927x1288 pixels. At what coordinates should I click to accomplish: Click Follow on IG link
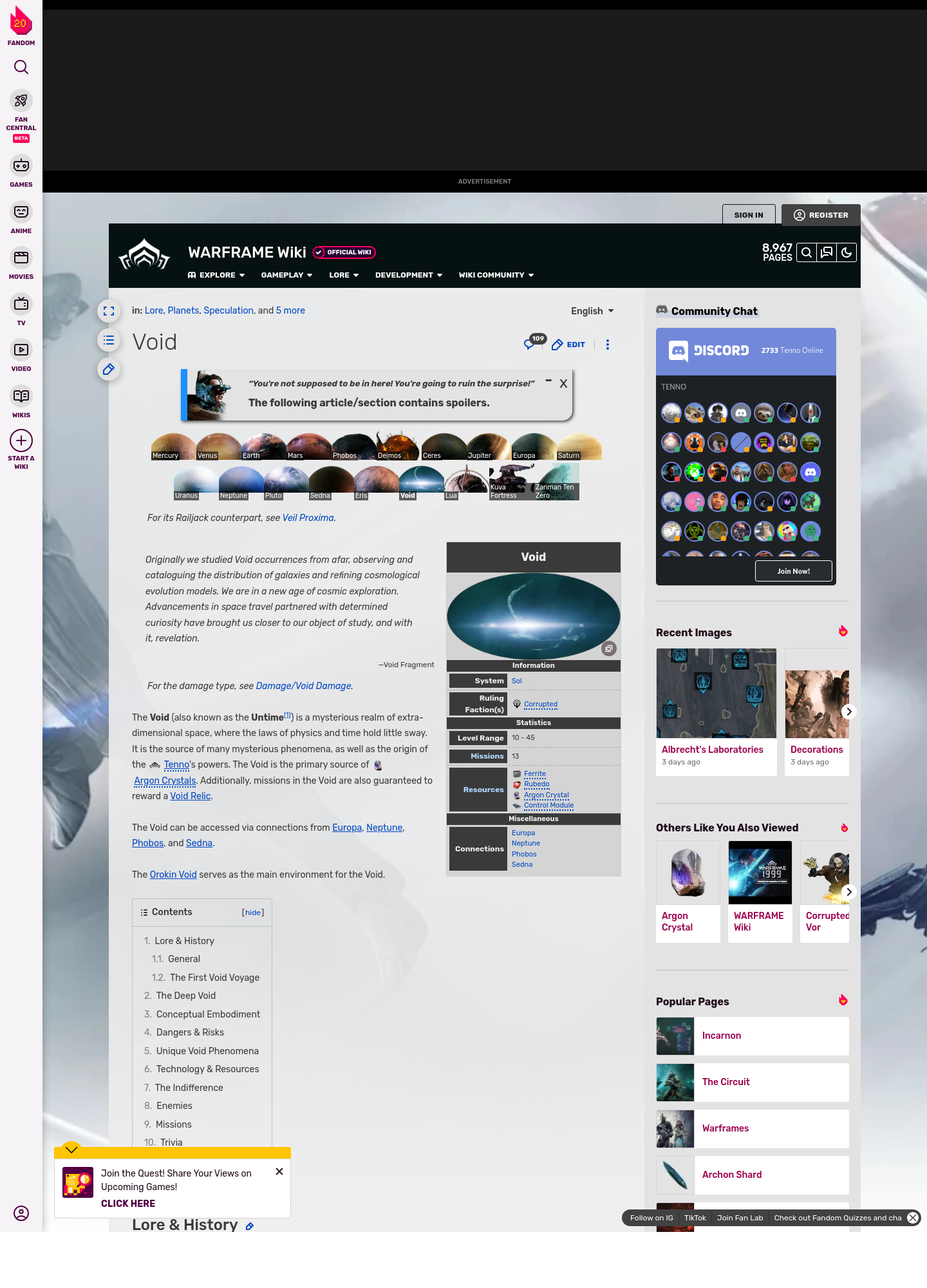click(x=651, y=1218)
